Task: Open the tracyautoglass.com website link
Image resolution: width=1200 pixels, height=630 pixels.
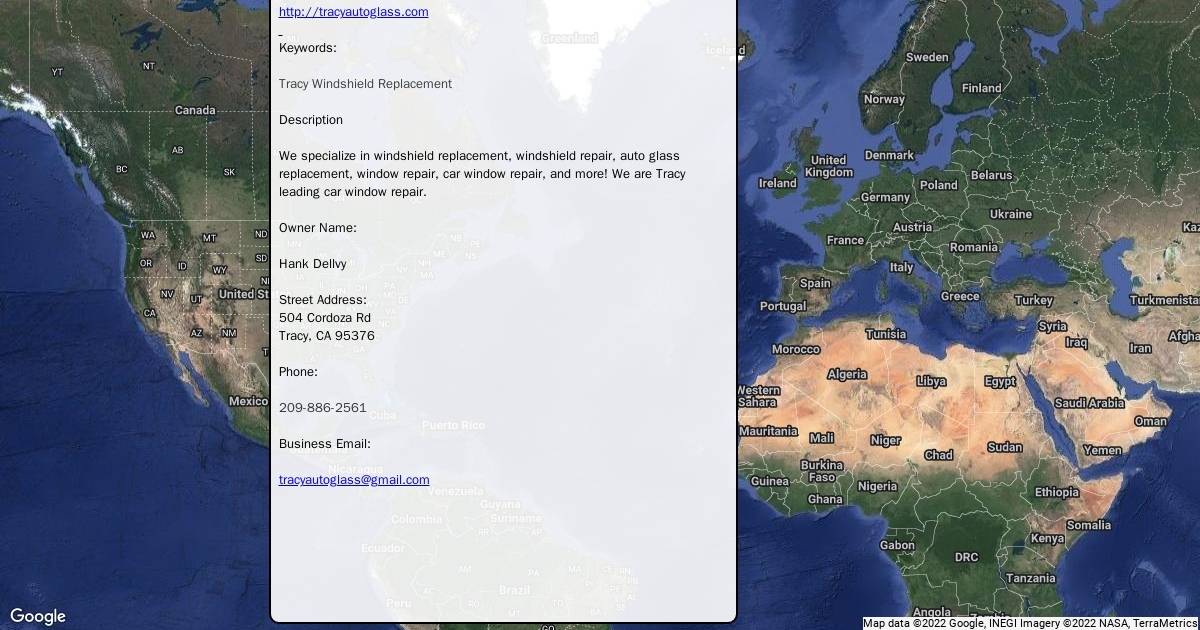Action: (353, 12)
